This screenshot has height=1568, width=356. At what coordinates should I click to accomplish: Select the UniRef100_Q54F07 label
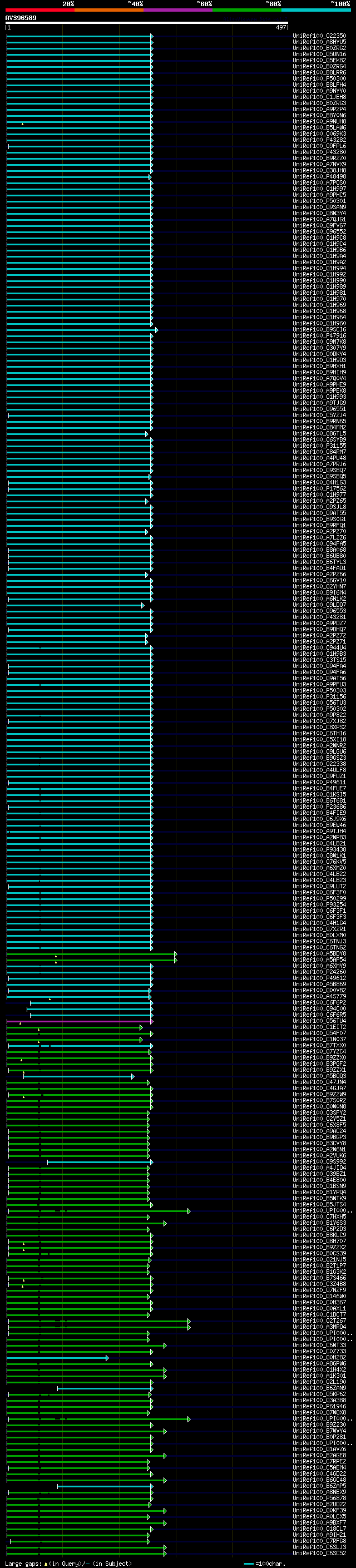319,1033
